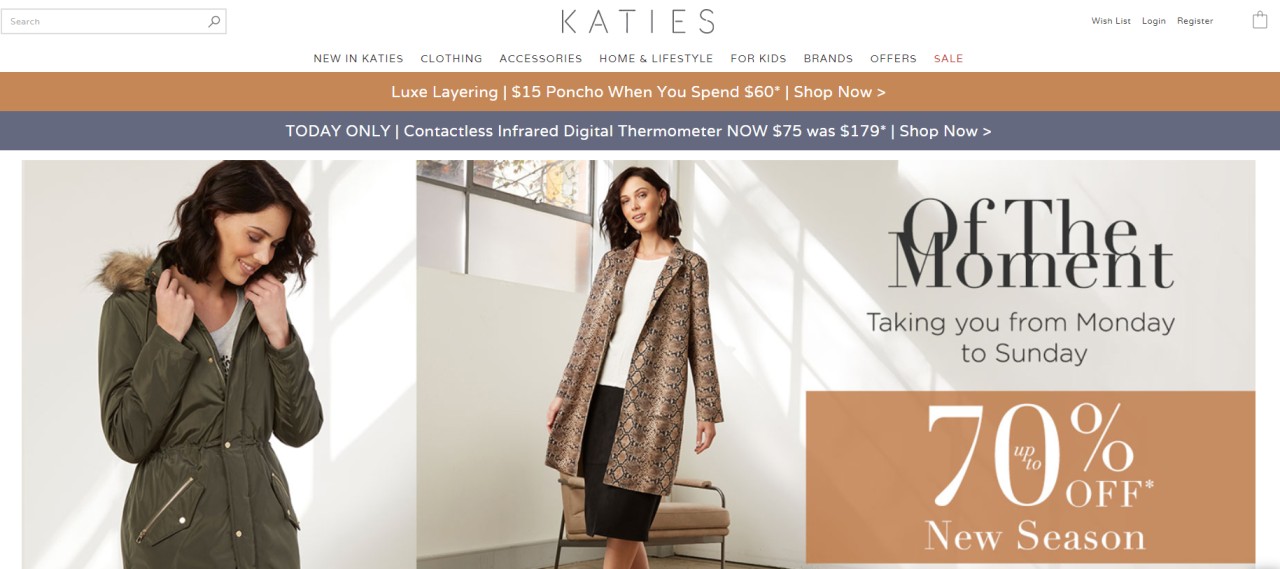
Task: Click the 70% OFF New Season box
Action: (x=1030, y=477)
